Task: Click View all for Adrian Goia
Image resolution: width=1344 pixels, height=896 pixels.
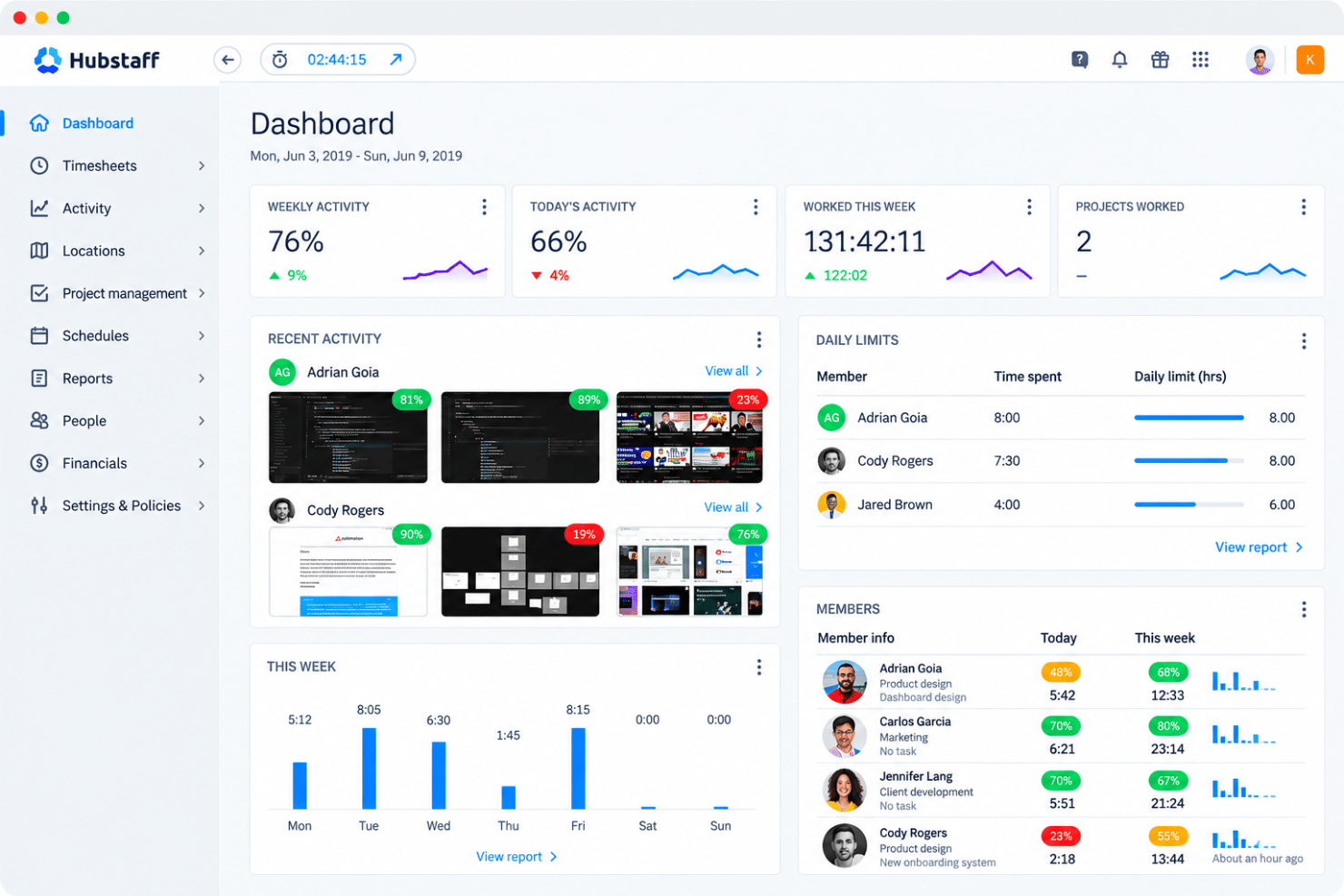Action: (734, 371)
